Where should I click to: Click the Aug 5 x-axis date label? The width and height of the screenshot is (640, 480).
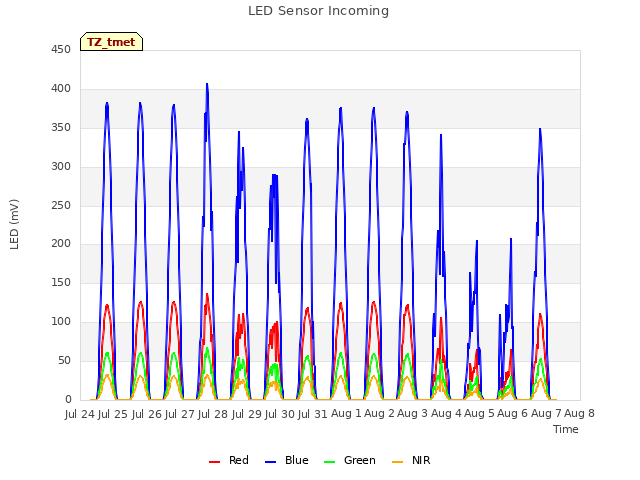coord(479,414)
